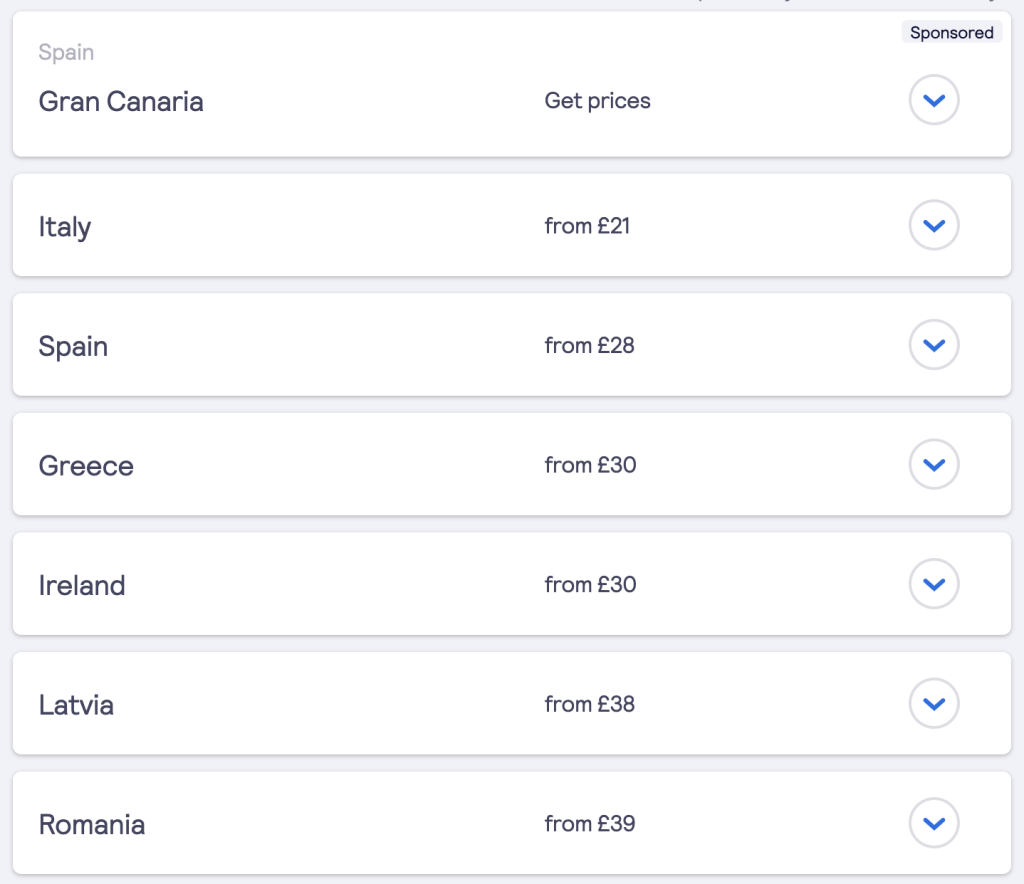Viewport: 1024px width, 884px height.
Task: Click the Latvia destination label
Action: pyautogui.click(x=76, y=703)
